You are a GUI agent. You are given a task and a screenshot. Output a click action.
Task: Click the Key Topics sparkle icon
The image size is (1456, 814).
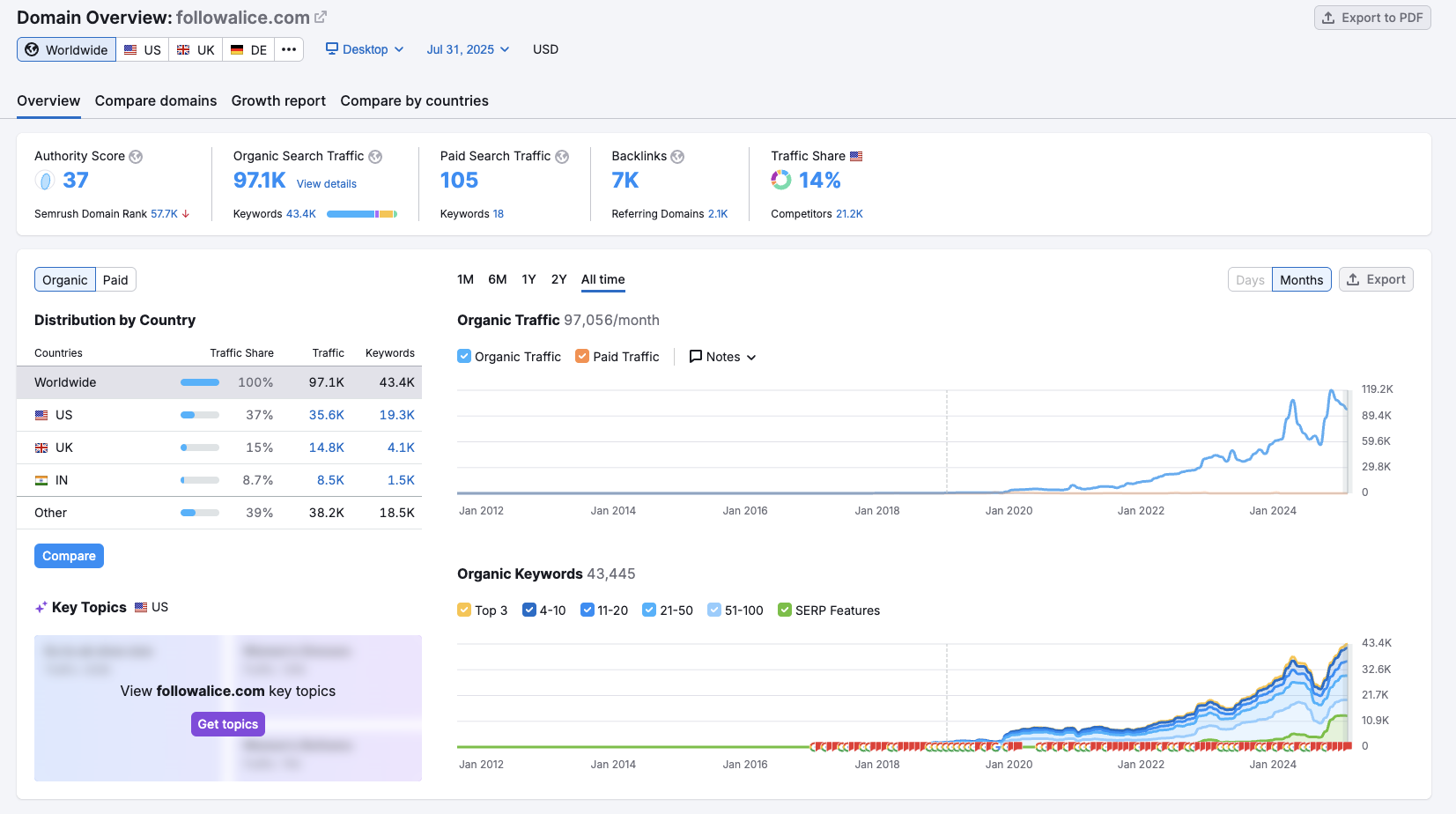[41, 607]
